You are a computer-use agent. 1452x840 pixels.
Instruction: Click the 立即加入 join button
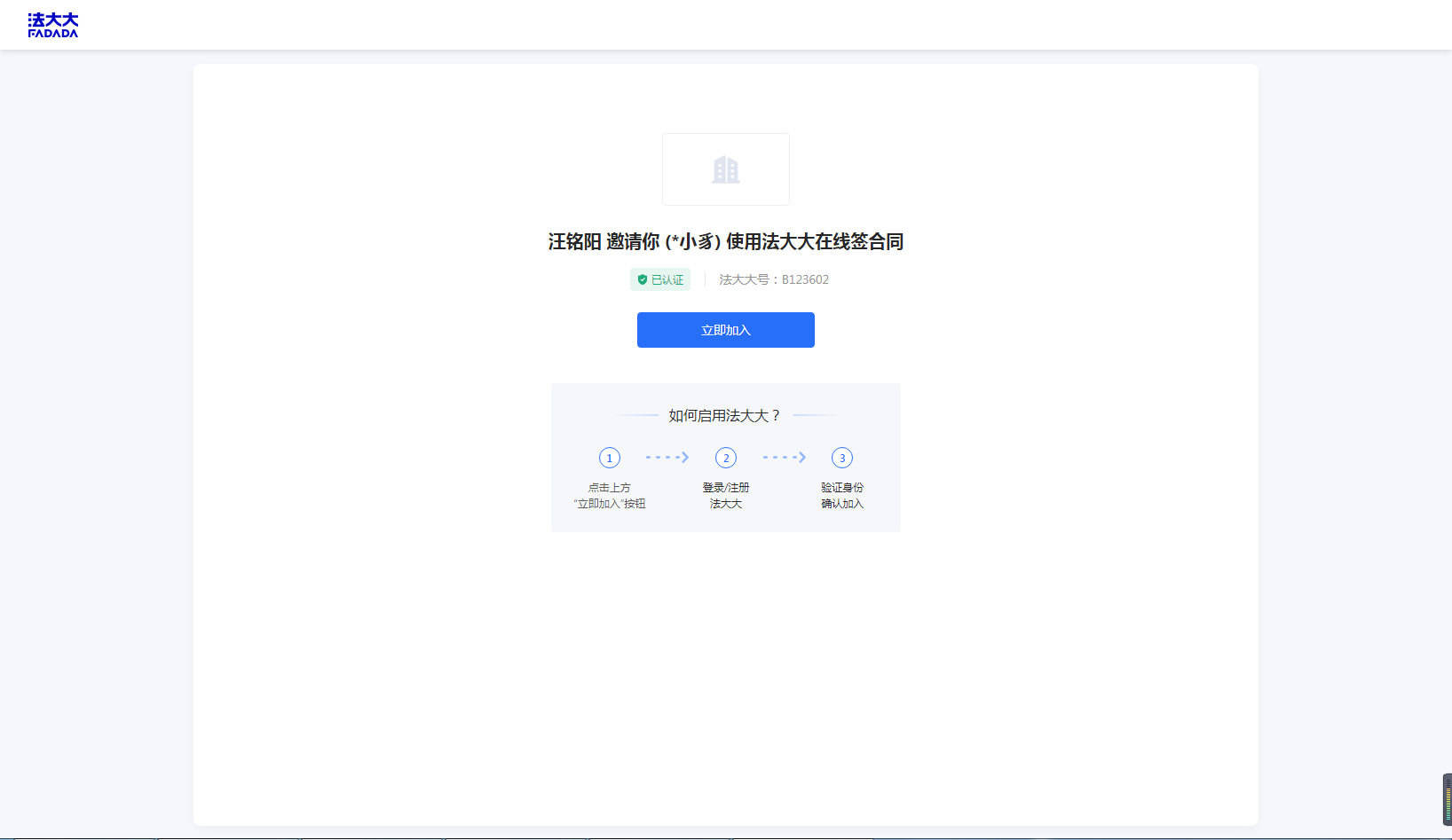[726, 330]
